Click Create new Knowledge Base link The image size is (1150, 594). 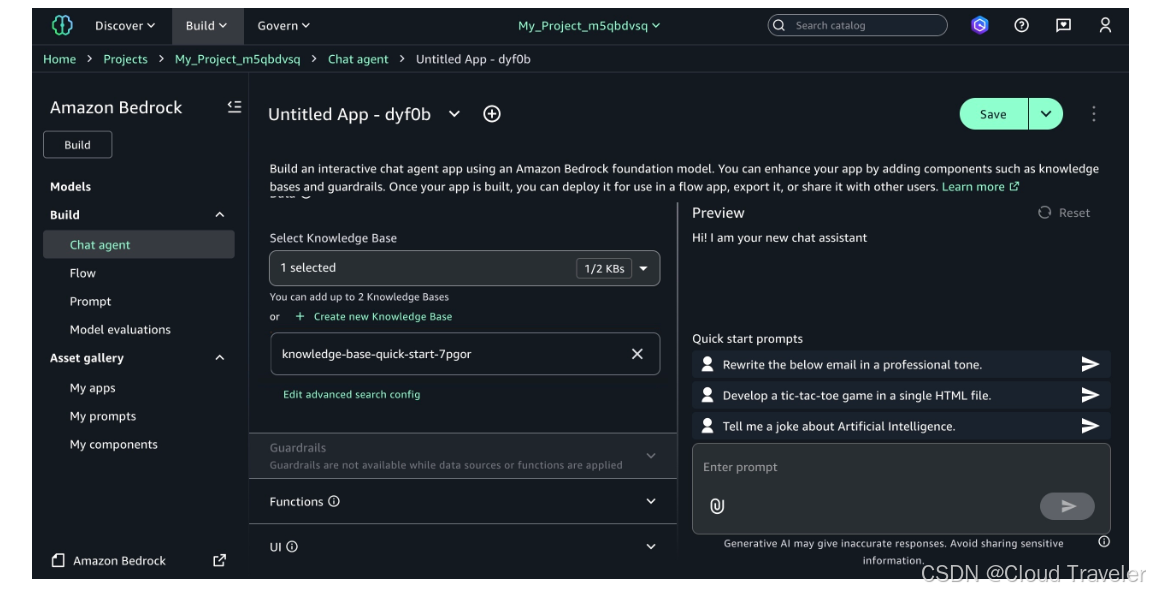tap(374, 317)
